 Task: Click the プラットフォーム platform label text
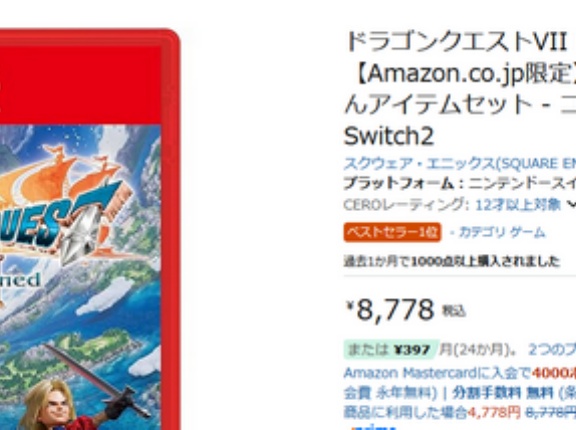point(399,183)
